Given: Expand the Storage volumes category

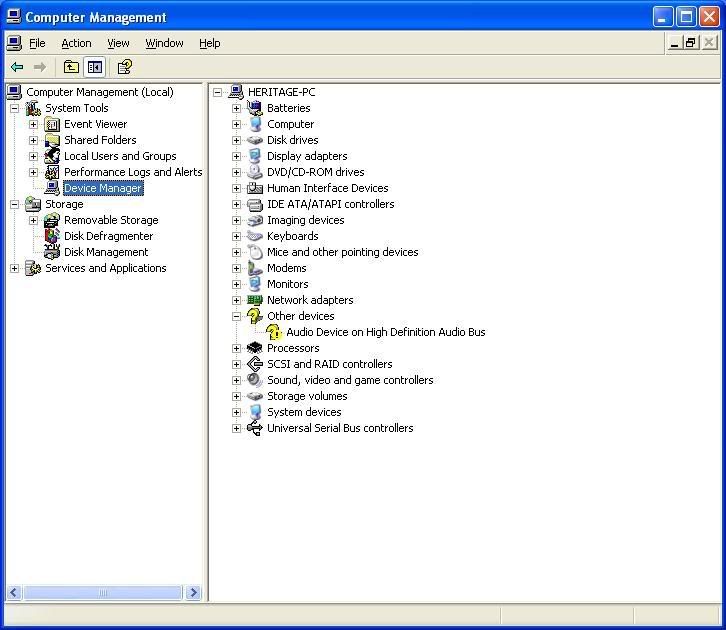Looking at the screenshot, I should 236,396.
